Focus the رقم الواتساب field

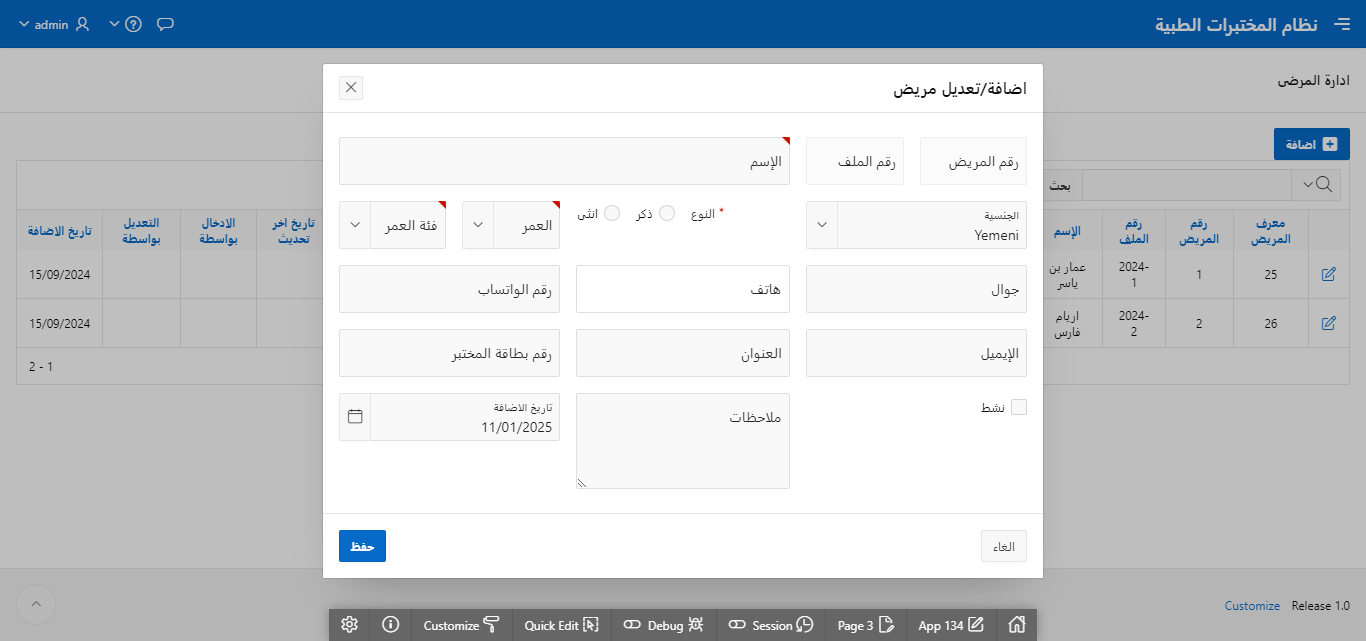(450, 289)
